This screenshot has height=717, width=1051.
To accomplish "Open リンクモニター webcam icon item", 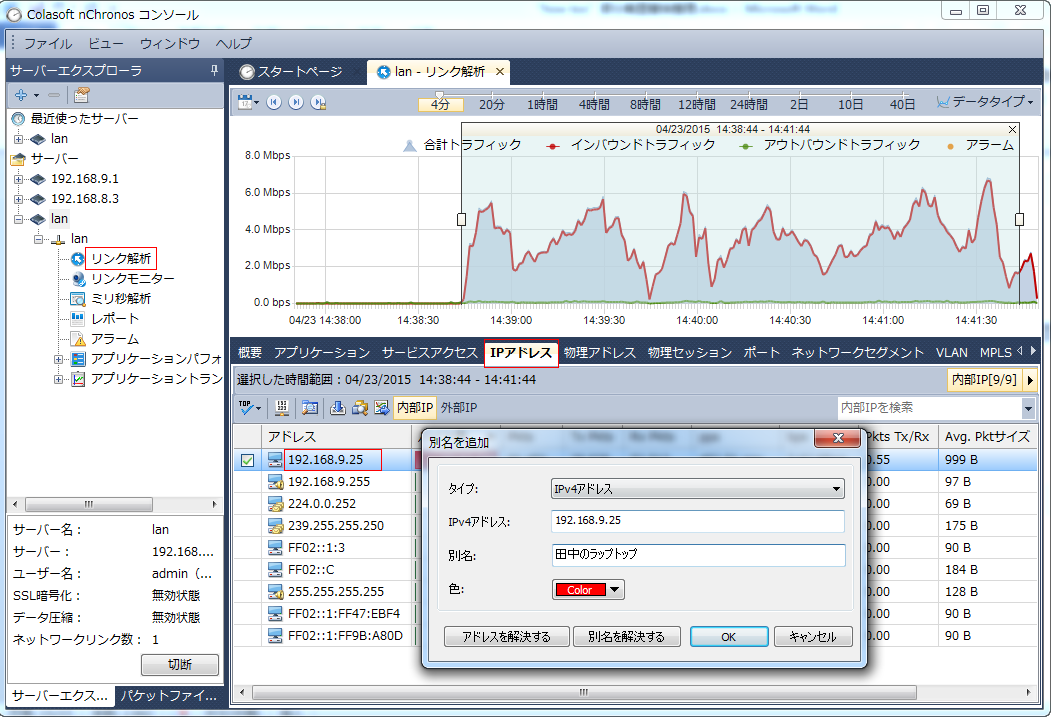I will [x=78, y=279].
